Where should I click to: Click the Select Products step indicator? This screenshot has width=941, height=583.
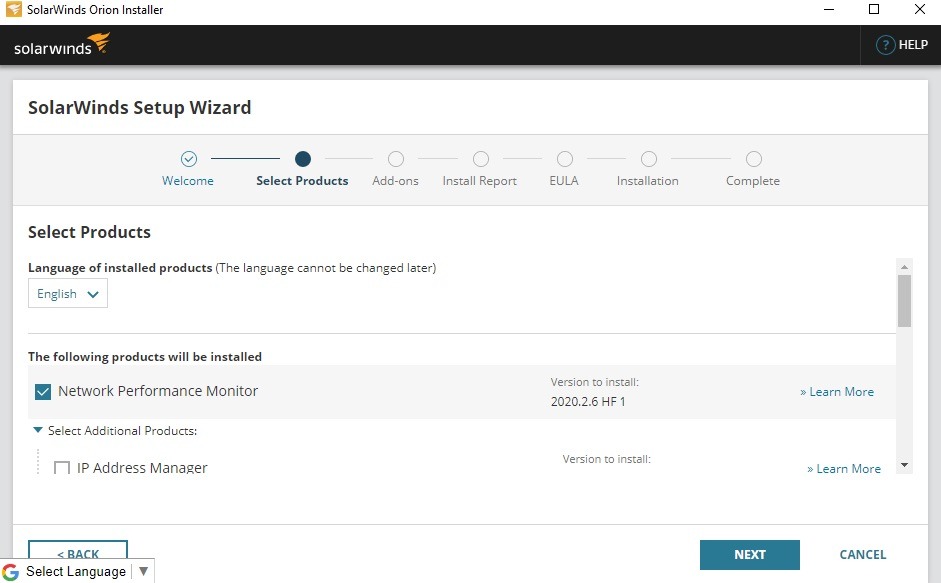pyautogui.click(x=303, y=159)
